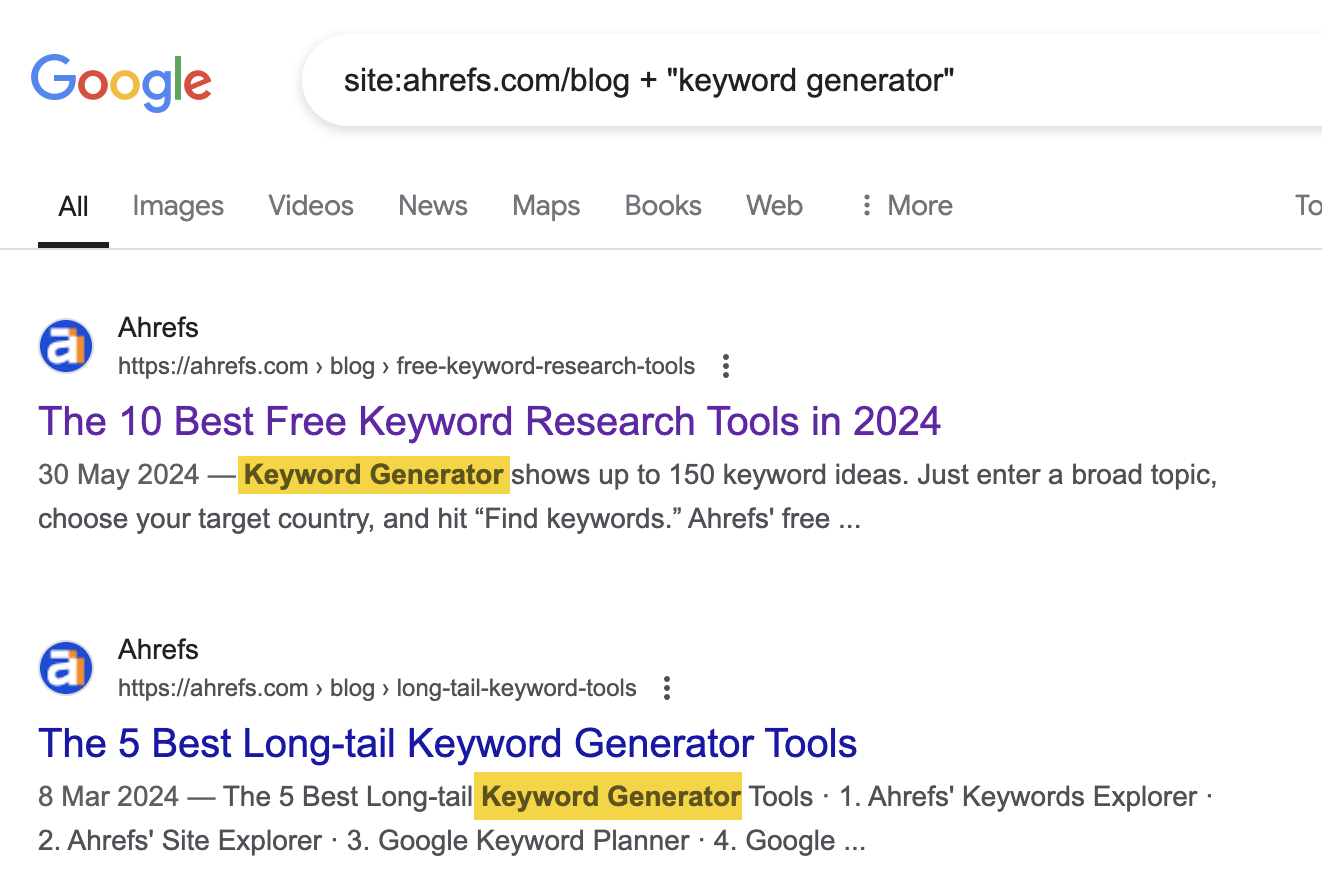
Task: Click the free-keyword-research-tools breadcrumb link
Action: pos(545,366)
